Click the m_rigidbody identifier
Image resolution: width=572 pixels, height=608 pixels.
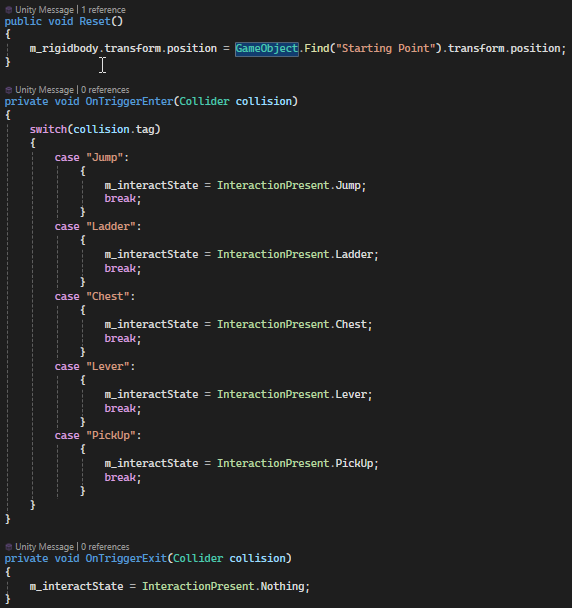[64, 48]
